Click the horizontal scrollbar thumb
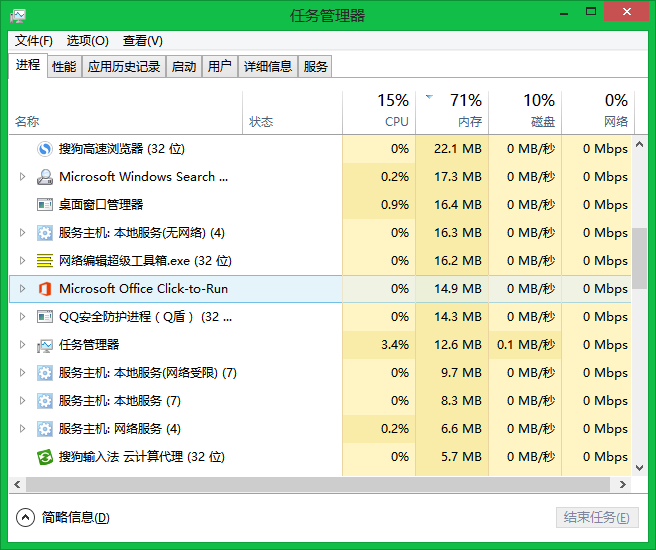Screen dimensions: 656x550 click(318, 484)
